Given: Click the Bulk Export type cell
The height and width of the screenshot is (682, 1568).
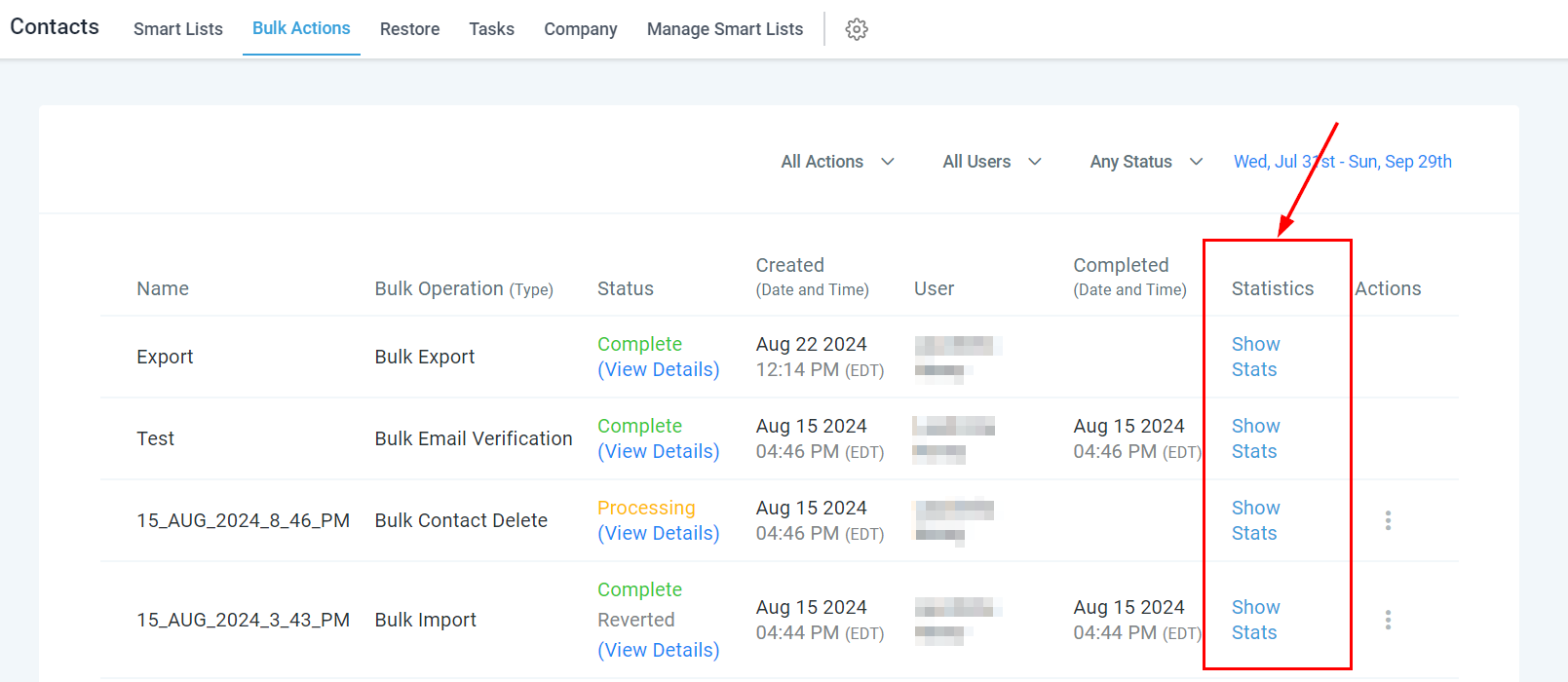Looking at the screenshot, I should click(425, 357).
